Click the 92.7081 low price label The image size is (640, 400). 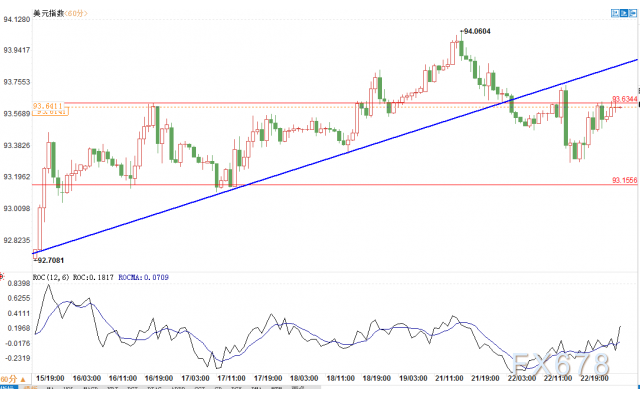(x=49, y=260)
